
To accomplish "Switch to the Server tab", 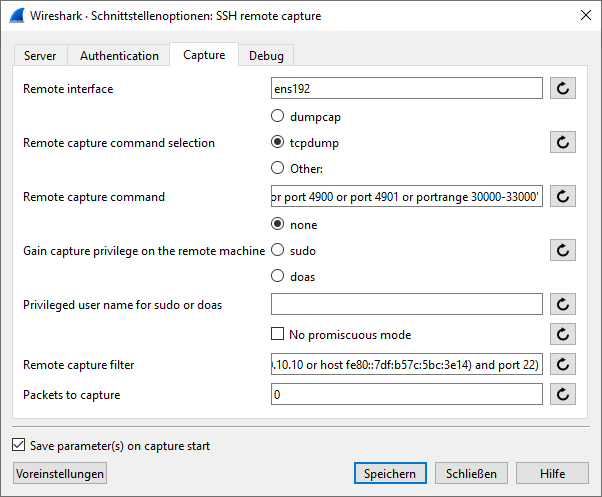I will point(40,56).
